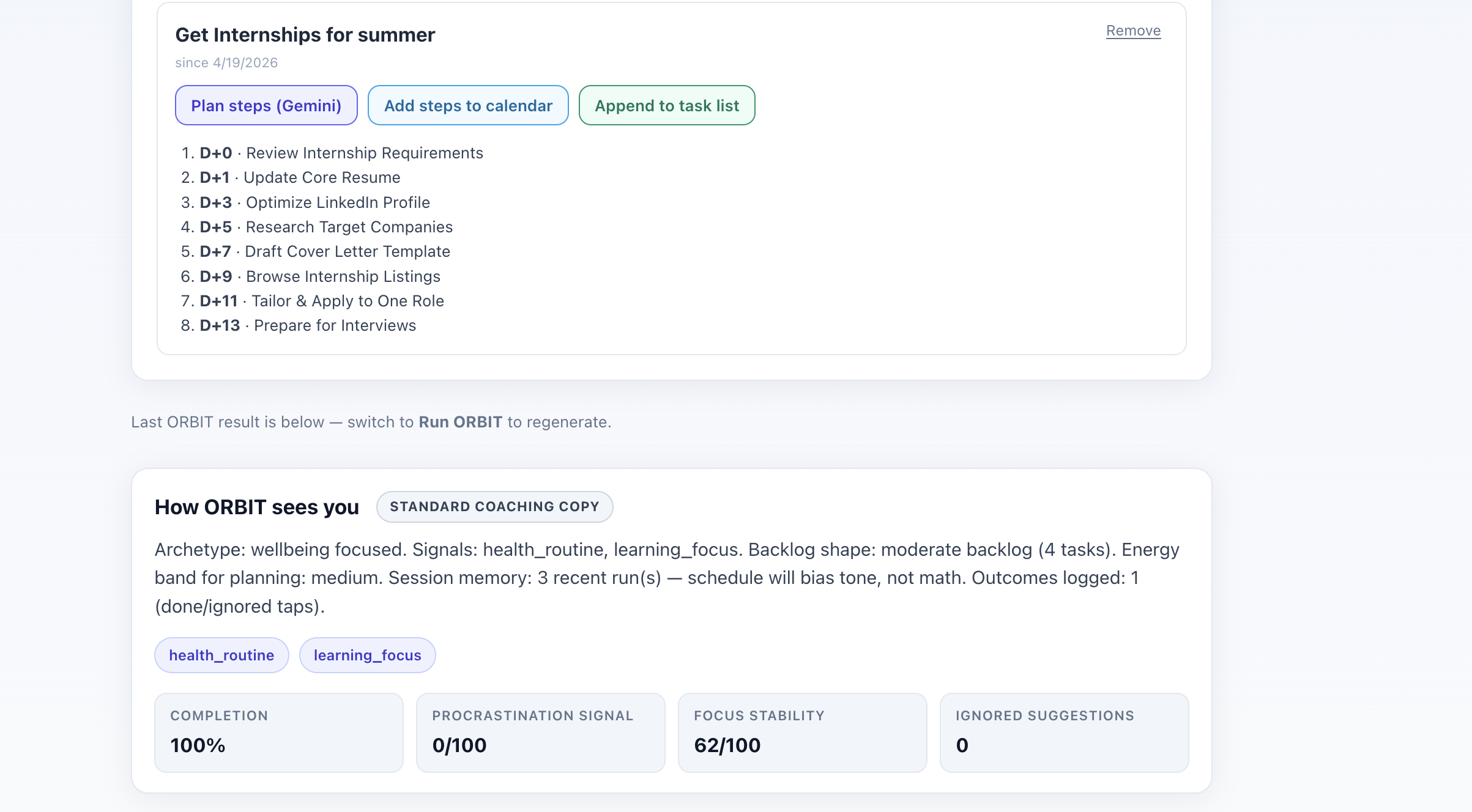Click the Standard Coaching Copy badge
Screen dimensions: 1472x812
coord(494,506)
